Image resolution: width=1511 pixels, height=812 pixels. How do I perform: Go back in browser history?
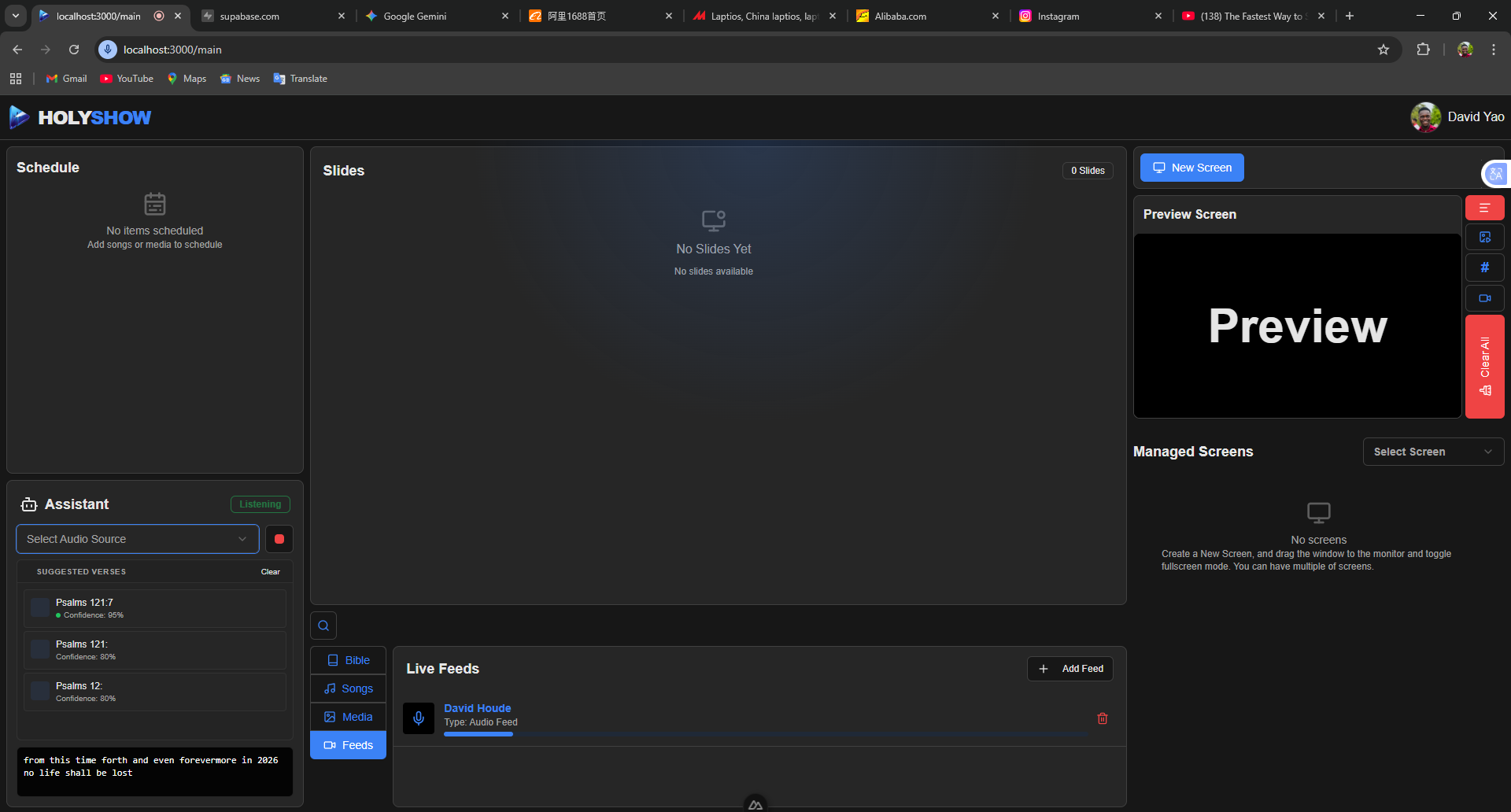[17, 50]
